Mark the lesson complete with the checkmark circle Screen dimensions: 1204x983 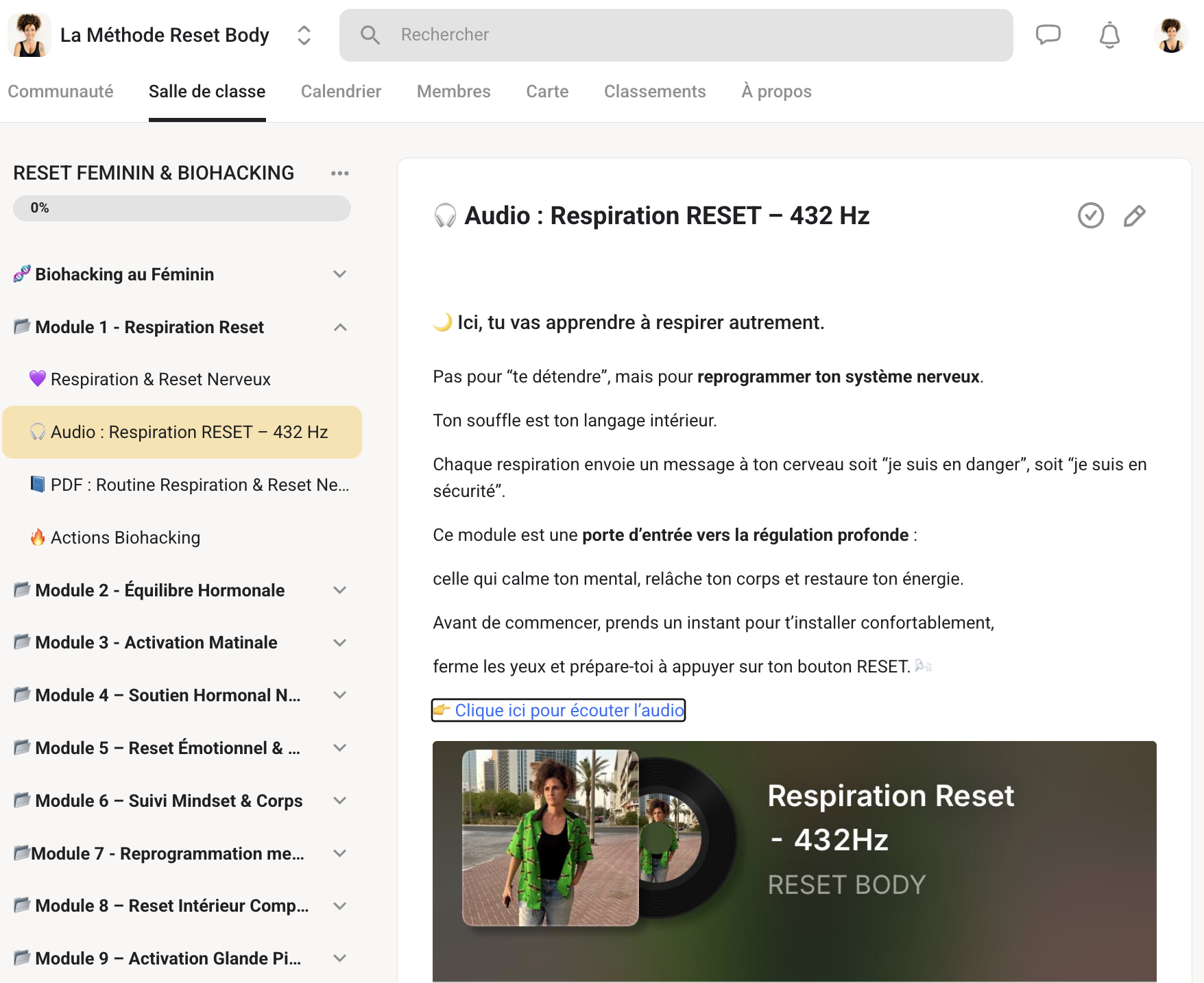(x=1090, y=215)
